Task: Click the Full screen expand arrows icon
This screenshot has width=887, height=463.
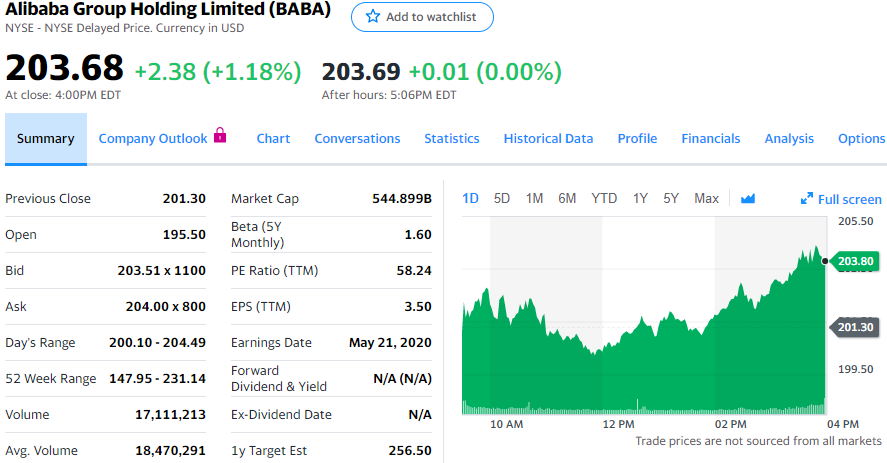Action: point(807,199)
